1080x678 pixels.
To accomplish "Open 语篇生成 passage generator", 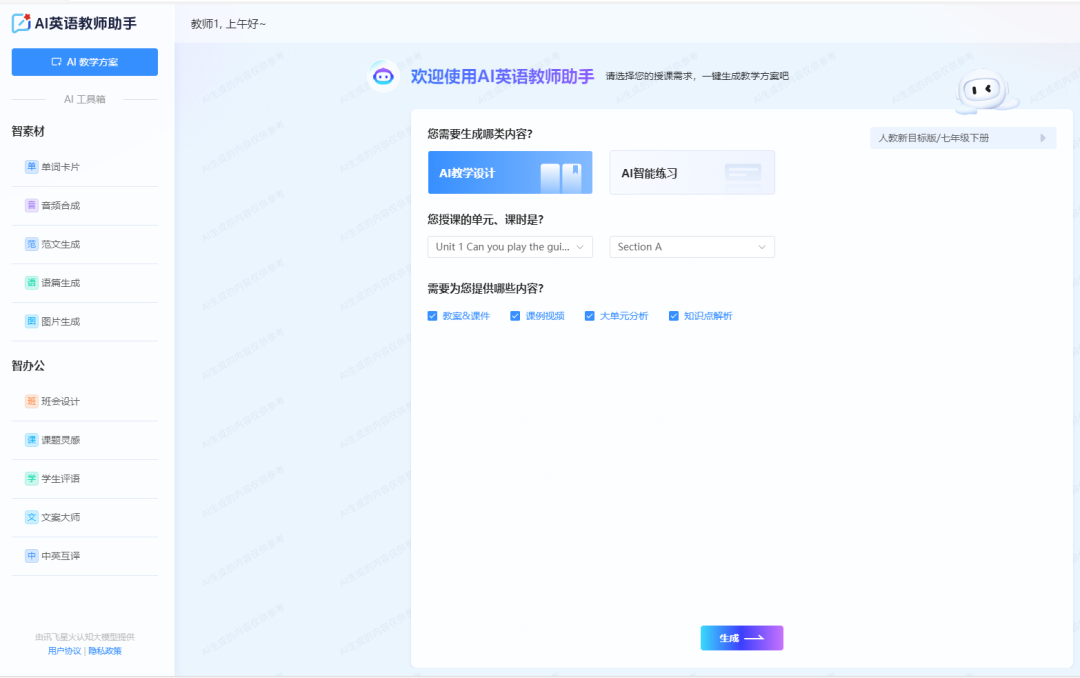I will click(x=60, y=283).
